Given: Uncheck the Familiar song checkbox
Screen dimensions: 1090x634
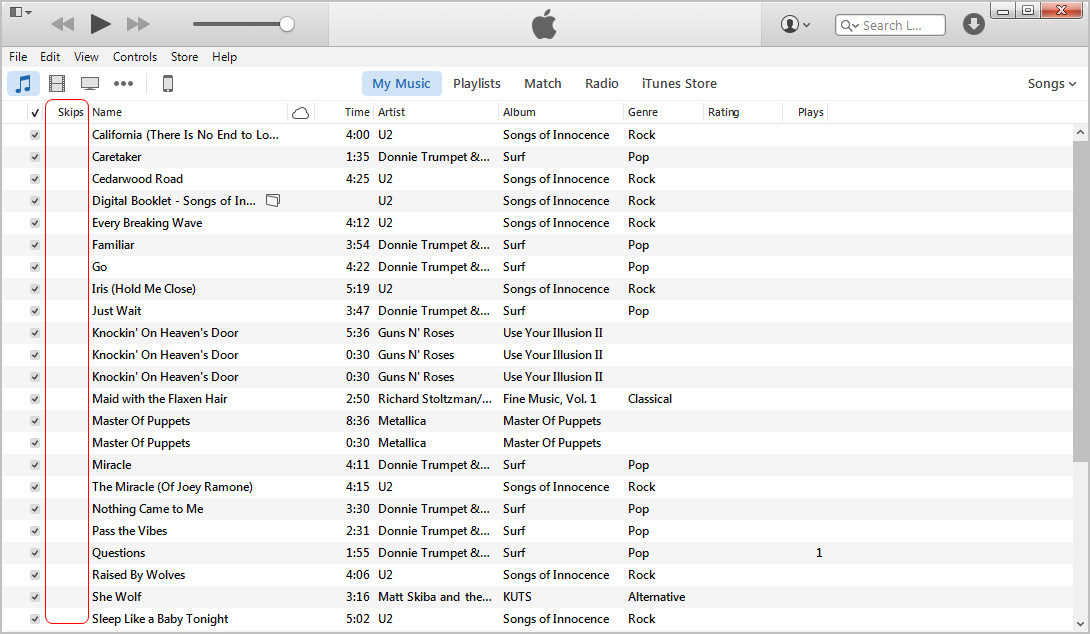Looking at the screenshot, I should 35,245.
